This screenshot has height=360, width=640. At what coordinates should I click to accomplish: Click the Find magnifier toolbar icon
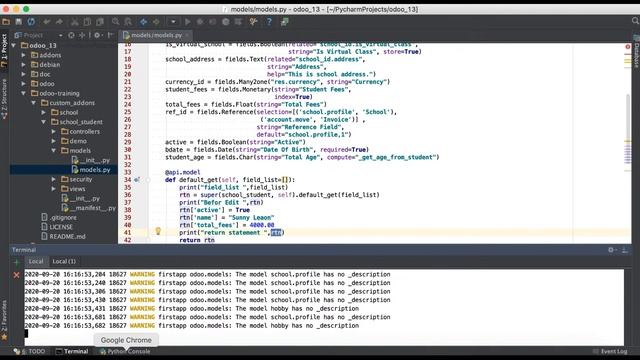tap(116, 22)
